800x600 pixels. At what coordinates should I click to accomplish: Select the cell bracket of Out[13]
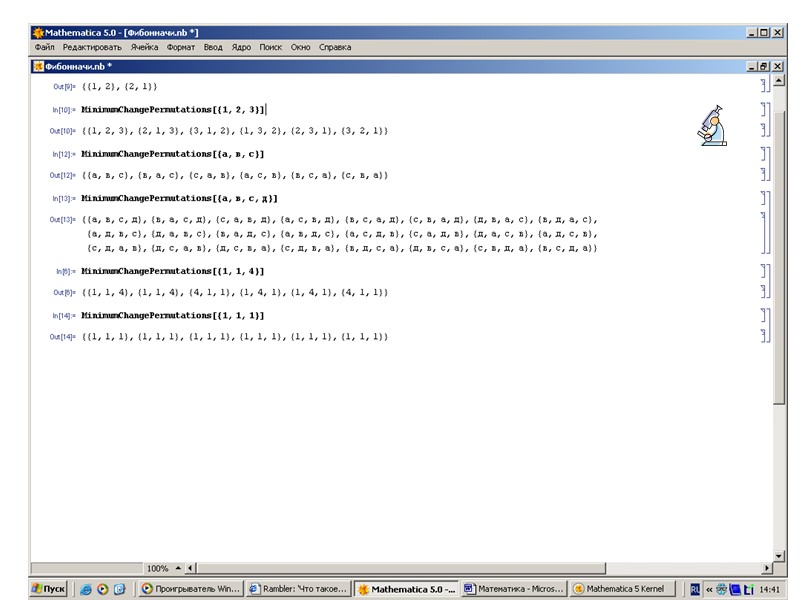764,233
